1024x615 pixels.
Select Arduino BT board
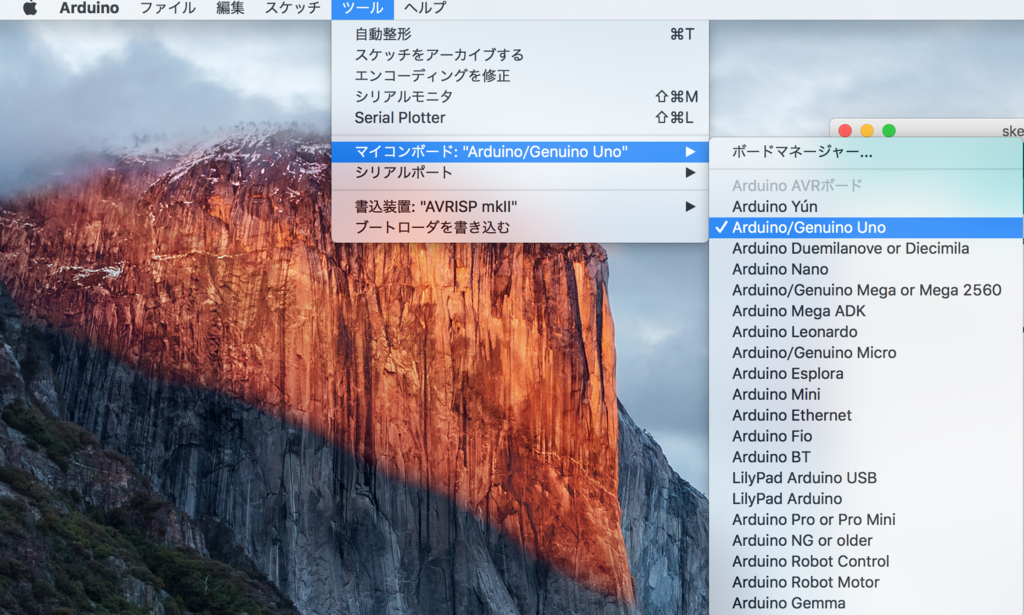pos(866,457)
